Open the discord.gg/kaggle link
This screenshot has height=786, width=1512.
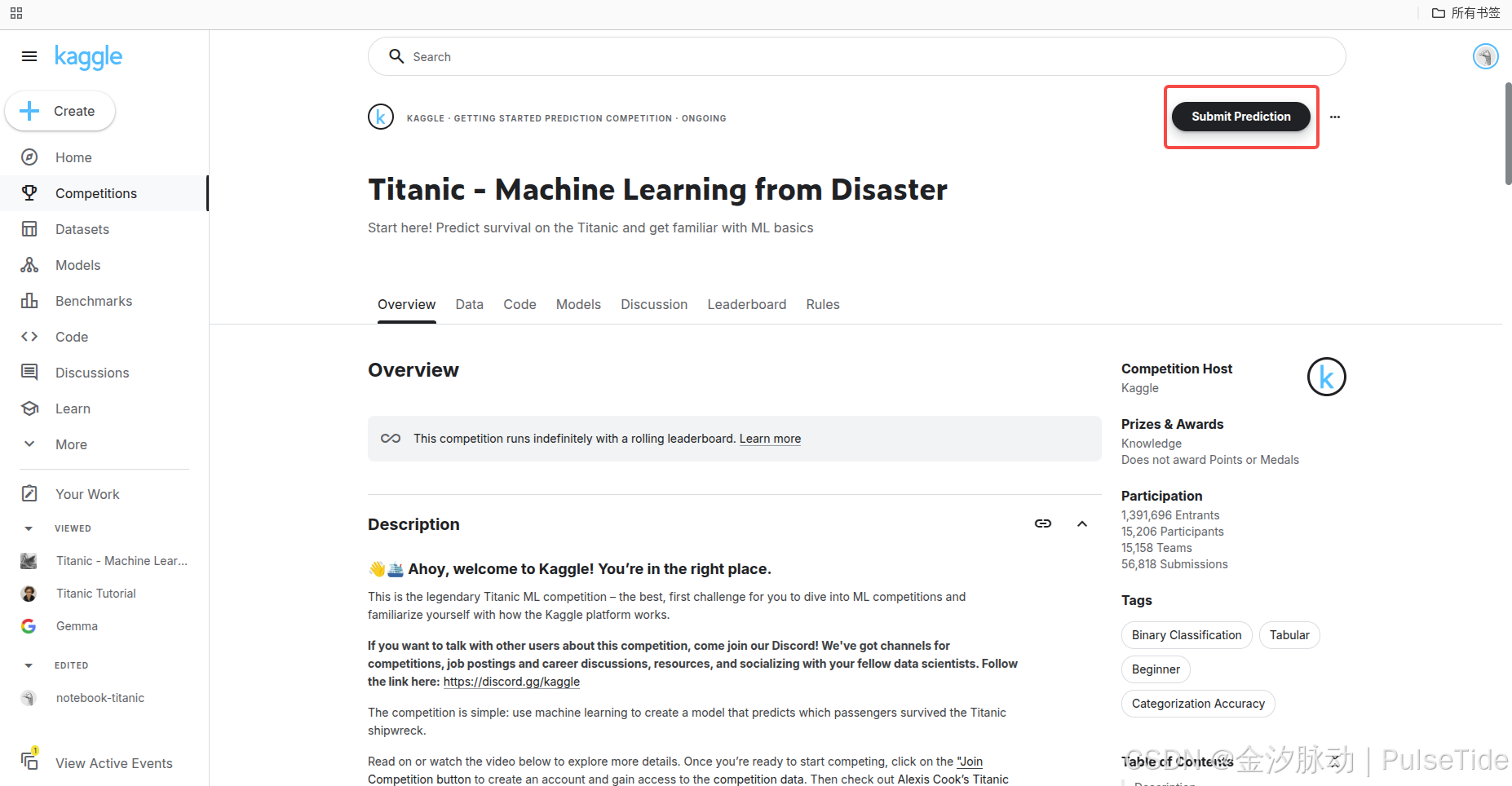click(511, 682)
